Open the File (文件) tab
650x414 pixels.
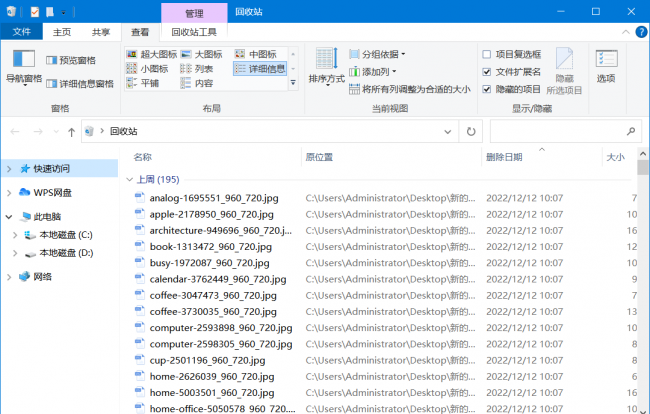pos(22,32)
